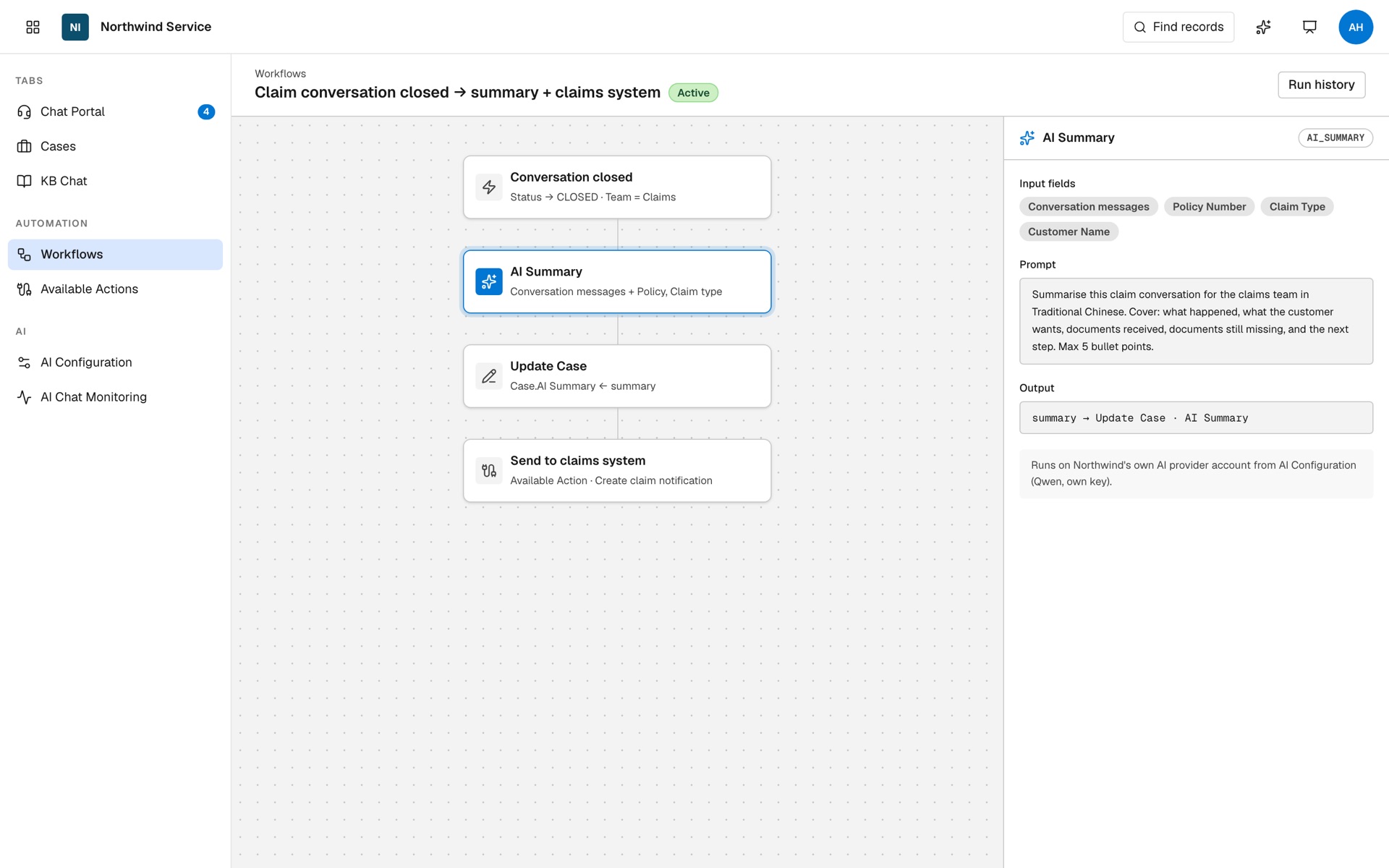Click the AI Summary node sparkle icon
The height and width of the screenshot is (868, 1389).
pyautogui.click(x=489, y=281)
